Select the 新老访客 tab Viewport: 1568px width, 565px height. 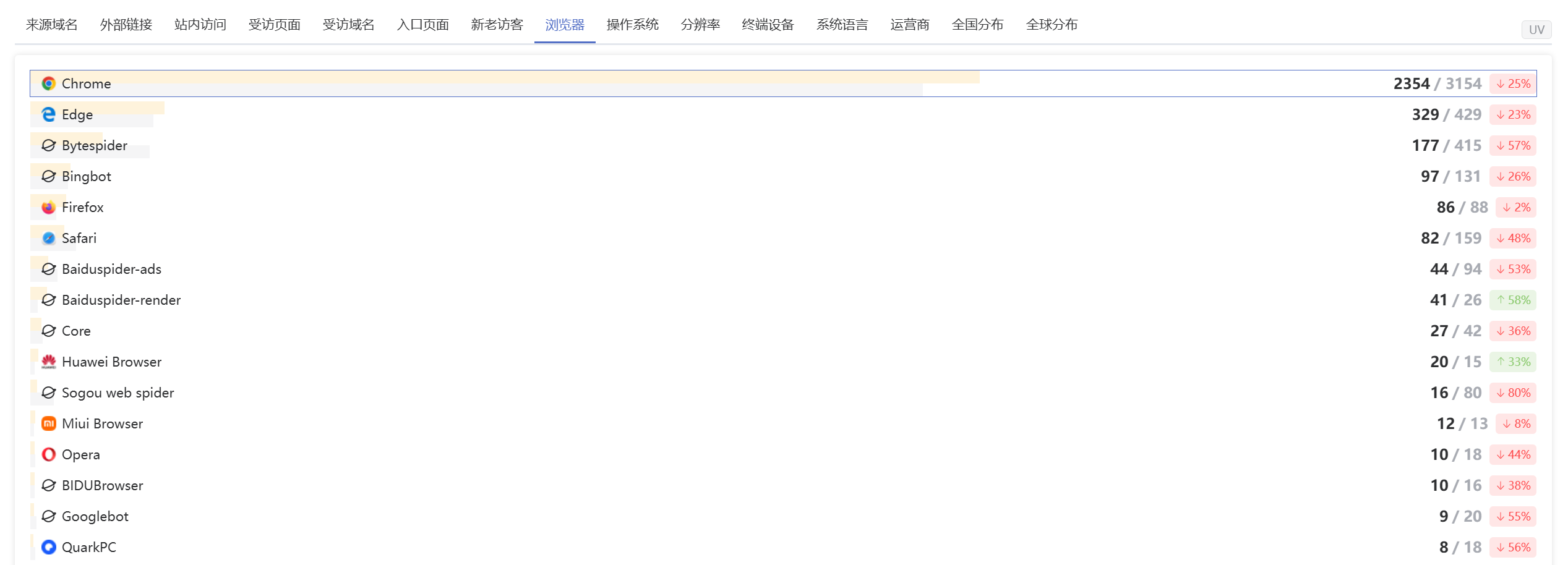(x=497, y=24)
